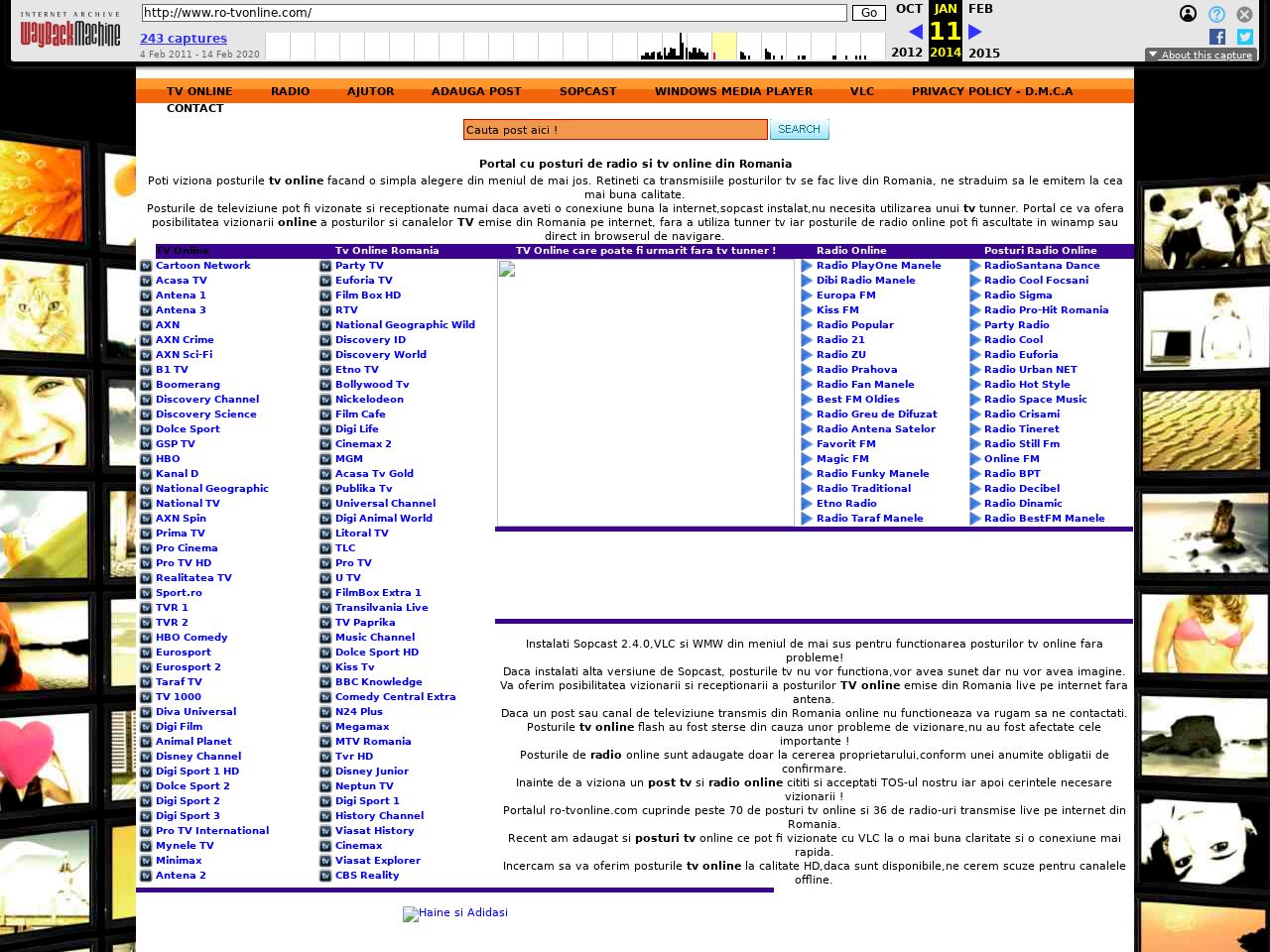
Task: Go to previous capture with left arrow
Action: tap(915, 32)
